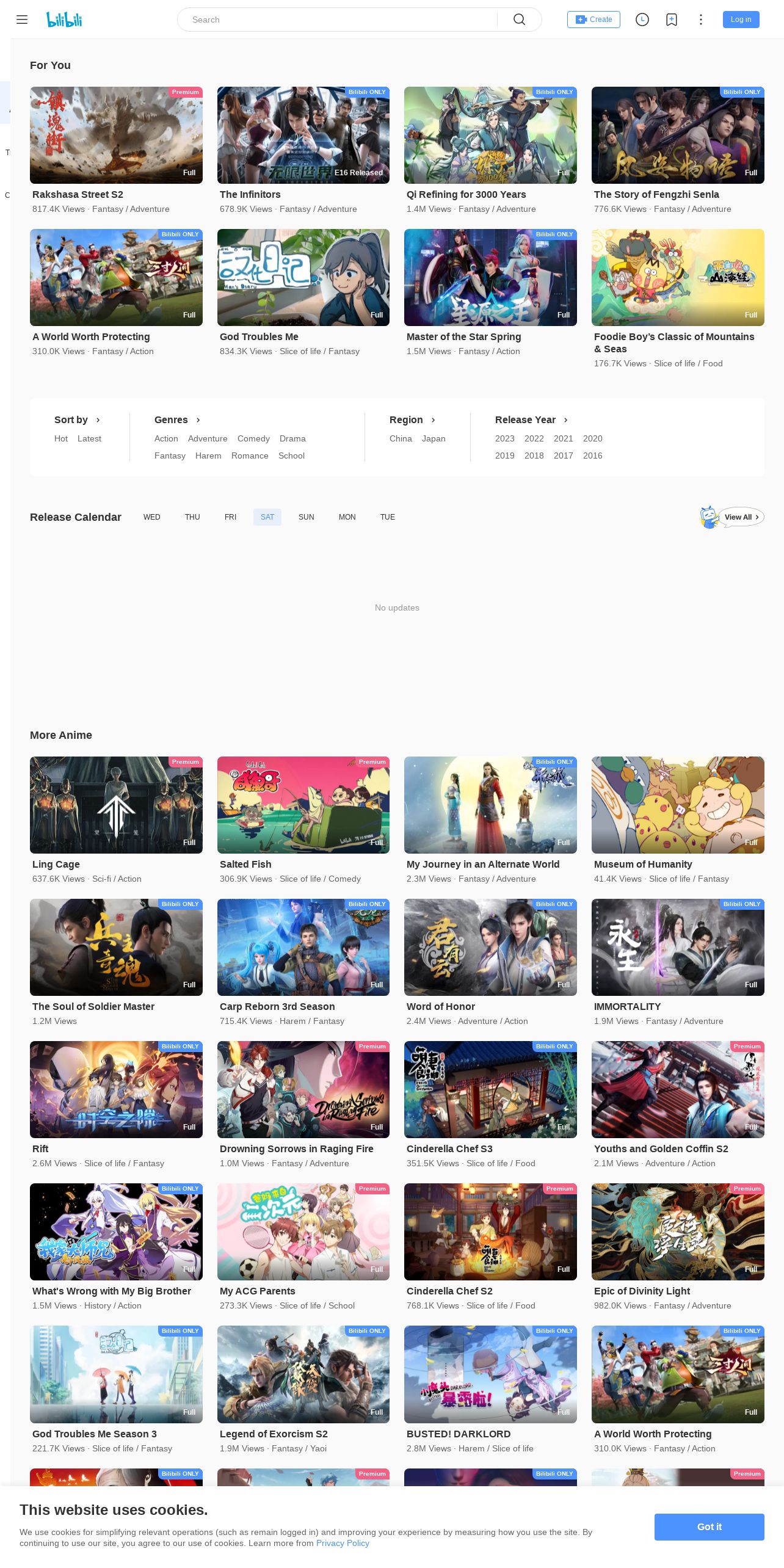
Task: Open Cinderella Chef S2 thumbnail
Action: click(x=490, y=1232)
